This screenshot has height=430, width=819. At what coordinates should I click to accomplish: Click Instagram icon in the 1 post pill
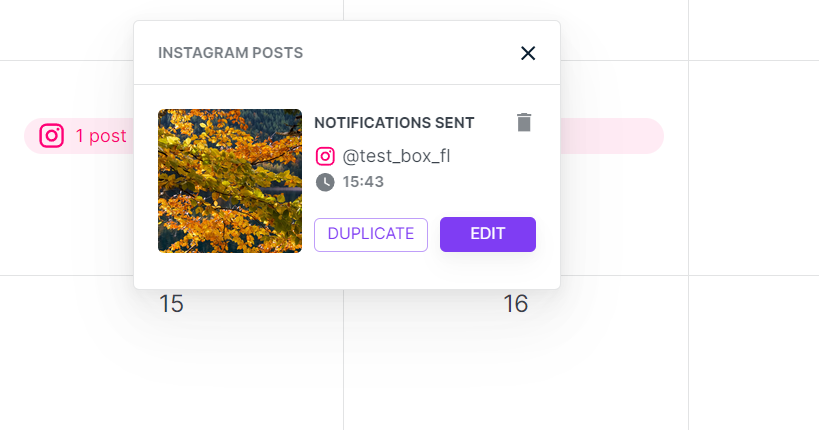click(52, 136)
